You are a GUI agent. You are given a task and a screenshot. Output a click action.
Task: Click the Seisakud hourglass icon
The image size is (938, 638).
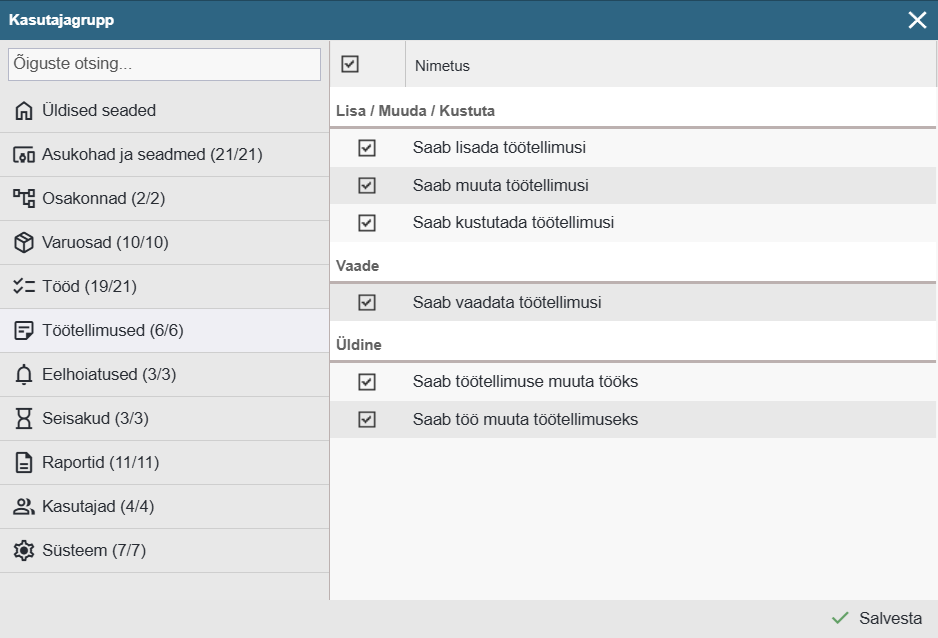24,419
